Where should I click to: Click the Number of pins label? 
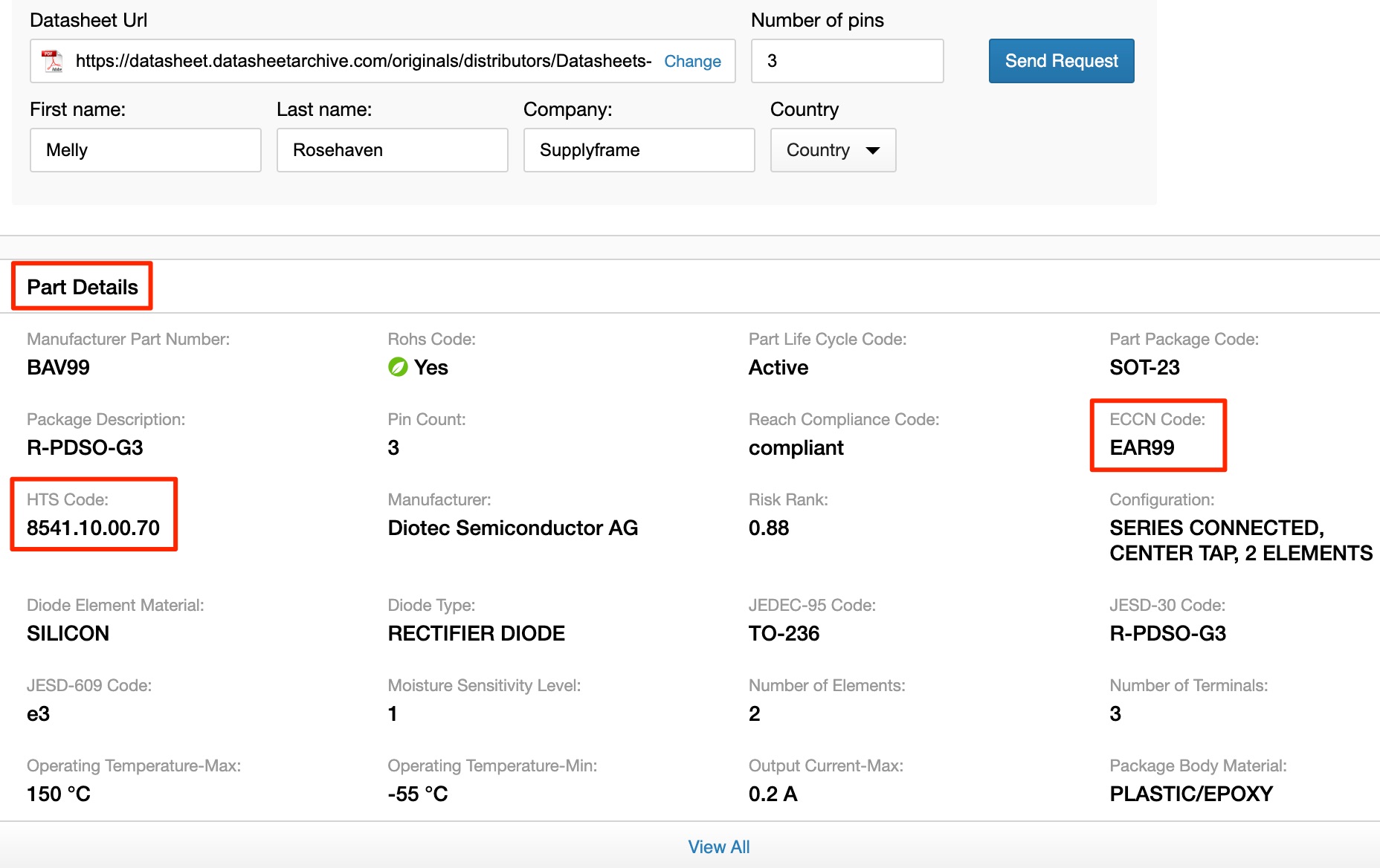pos(817,20)
